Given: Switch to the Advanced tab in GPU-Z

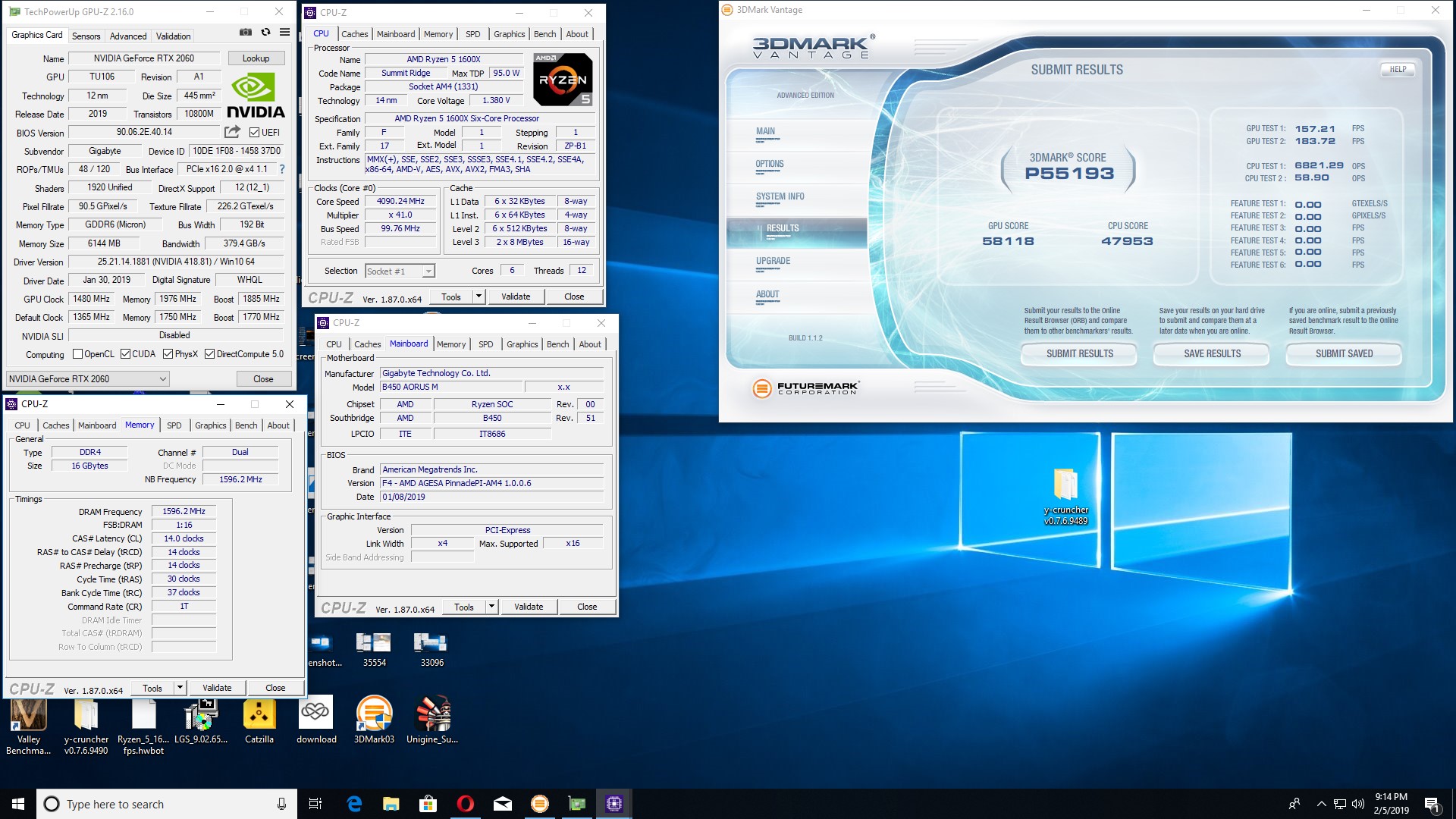Looking at the screenshot, I should pos(128,36).
